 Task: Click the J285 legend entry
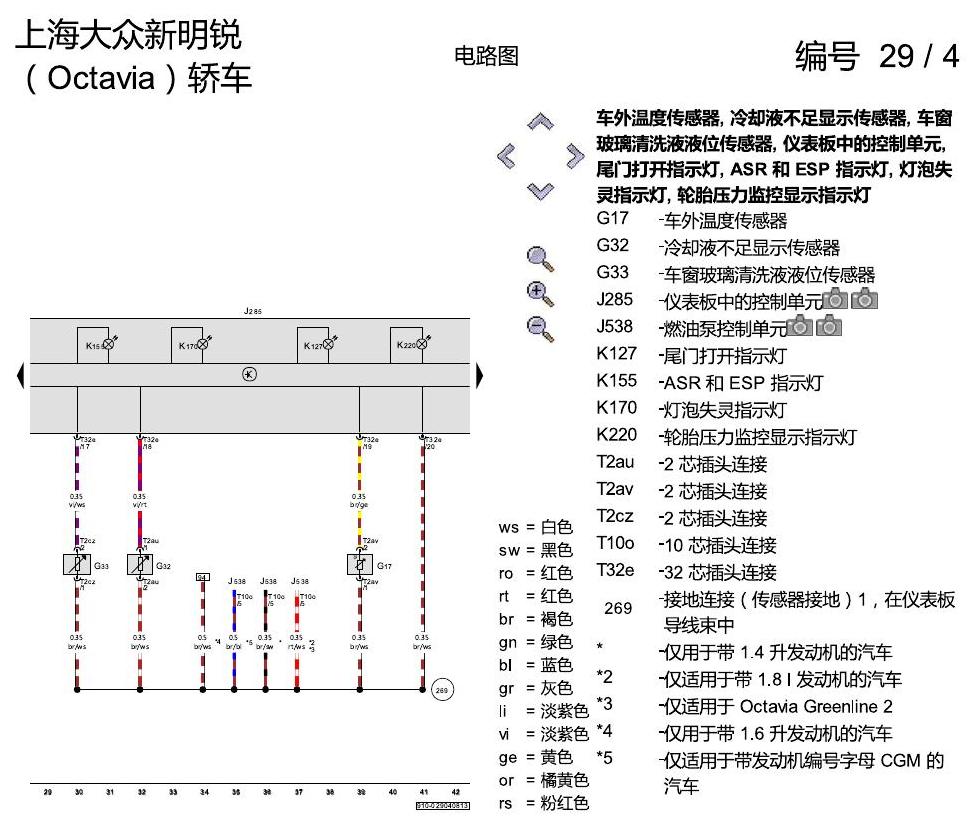tap(709, 301)
